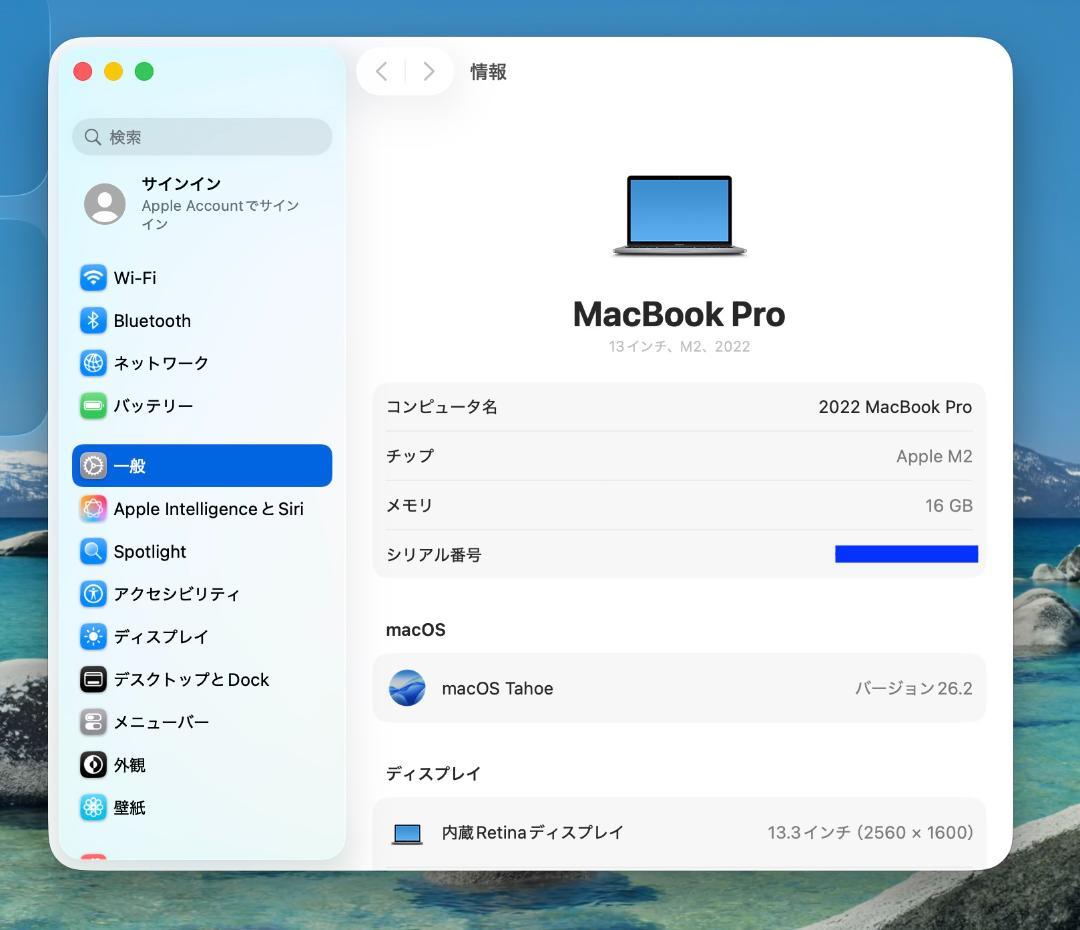The height and width of the screenshot is (930, 1080).
Task: Select 外観 to change appearance
Action: [x=131, y=765]
